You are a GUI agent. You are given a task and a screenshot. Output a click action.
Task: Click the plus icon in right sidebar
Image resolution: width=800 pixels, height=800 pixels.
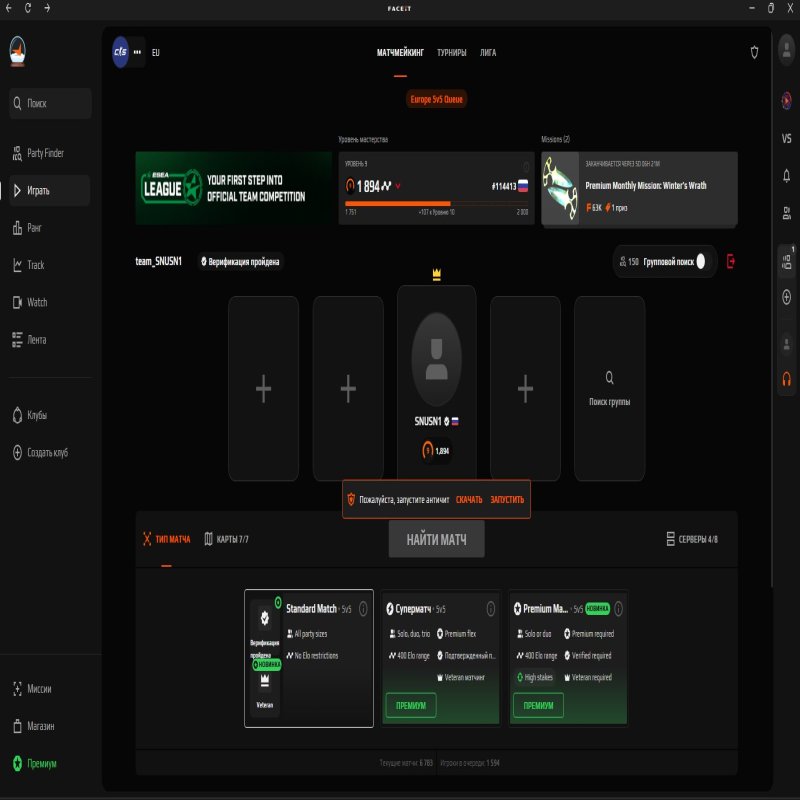pyautogui.click(x=785, y=298)
